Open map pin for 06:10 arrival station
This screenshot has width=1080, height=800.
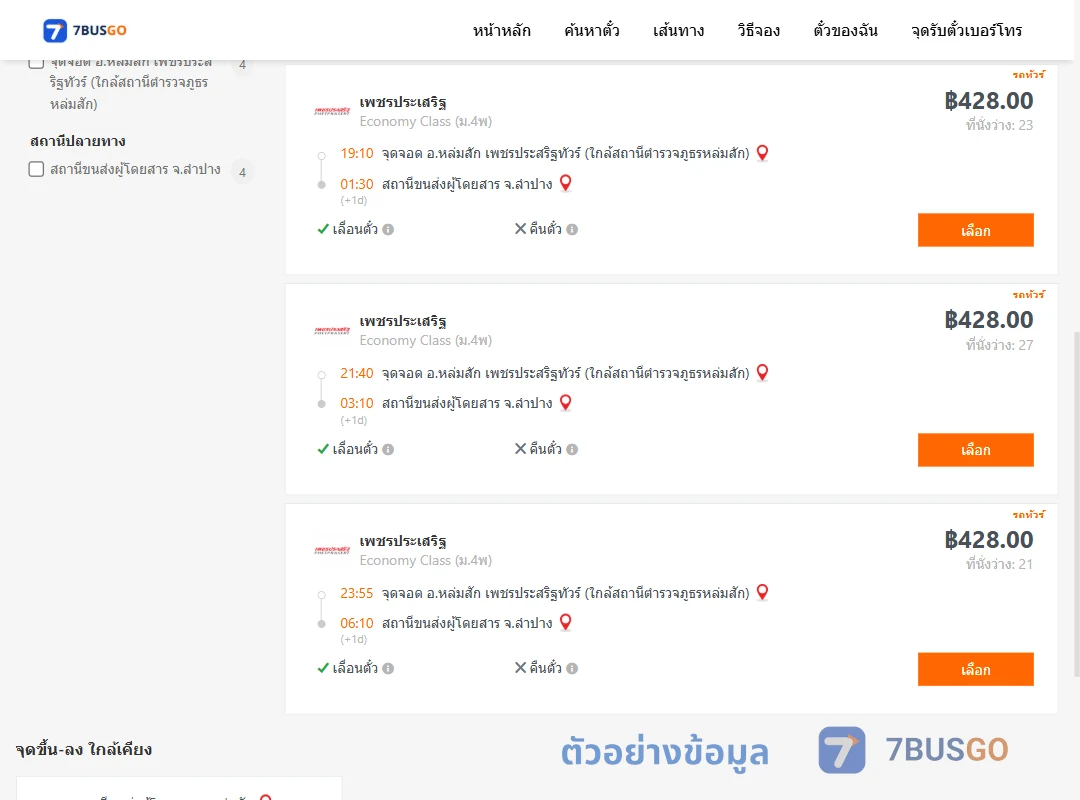click(565, 622)
